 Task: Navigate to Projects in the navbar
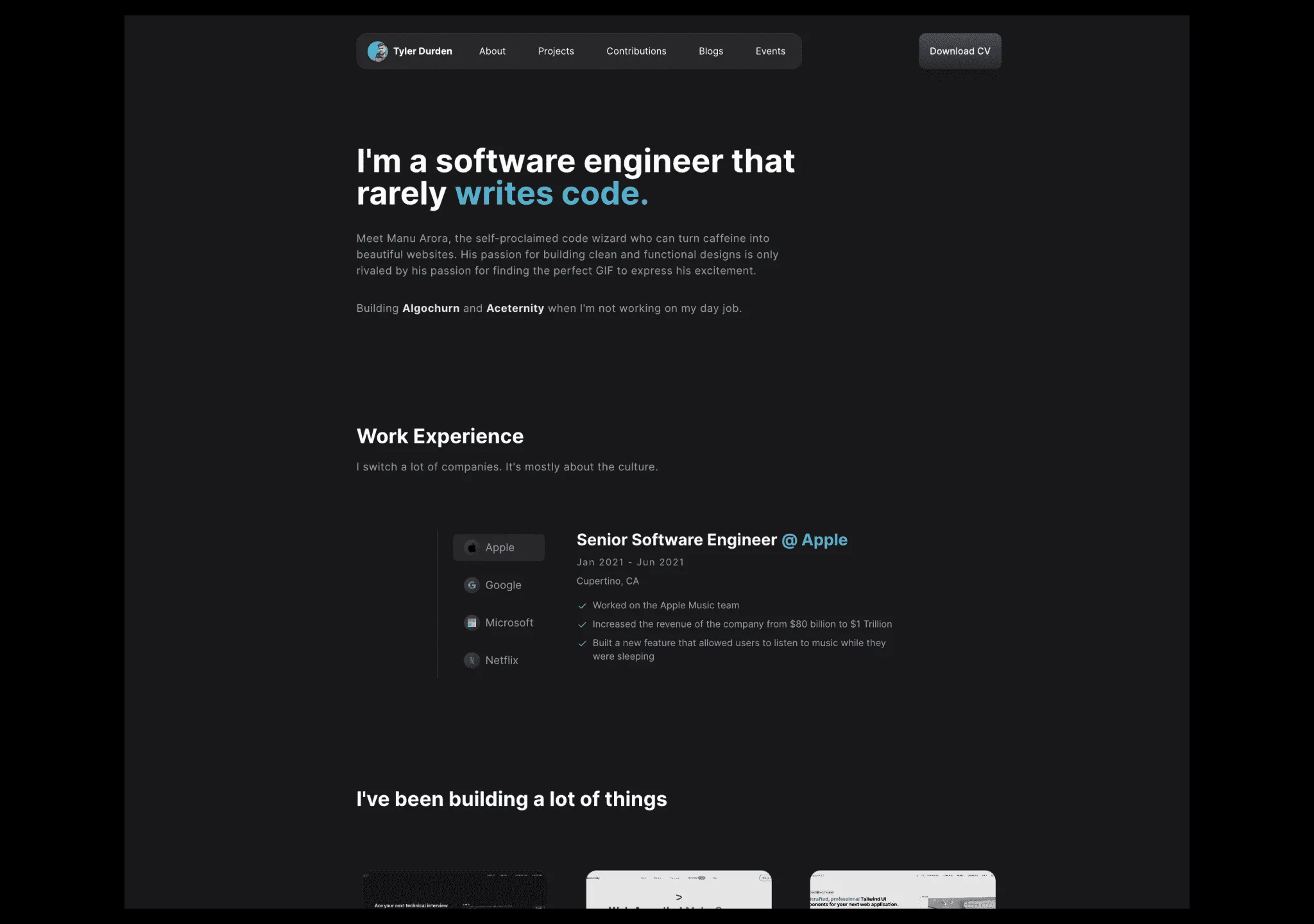556,51
